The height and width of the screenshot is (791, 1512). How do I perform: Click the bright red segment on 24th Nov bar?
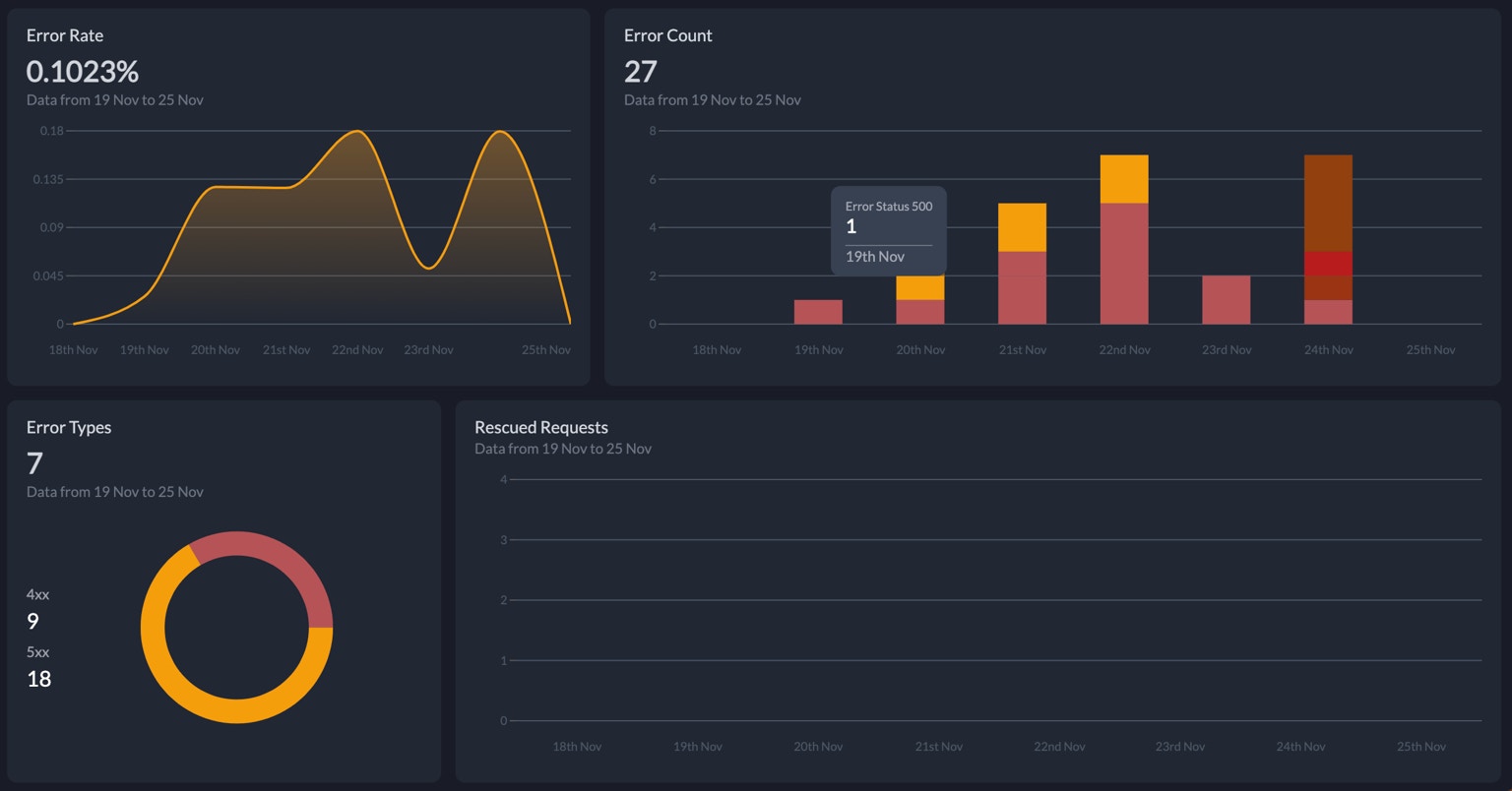[1328, 264]
